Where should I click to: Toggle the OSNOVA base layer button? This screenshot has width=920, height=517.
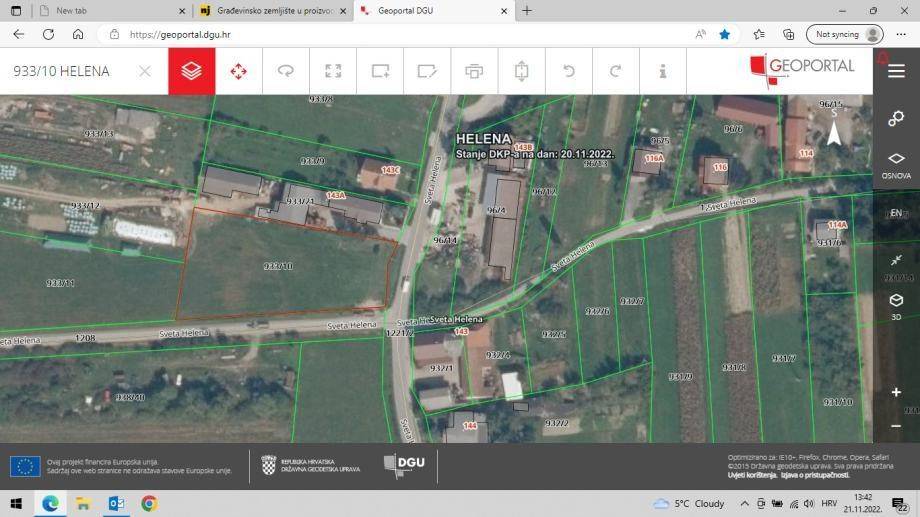click(896, 165)
